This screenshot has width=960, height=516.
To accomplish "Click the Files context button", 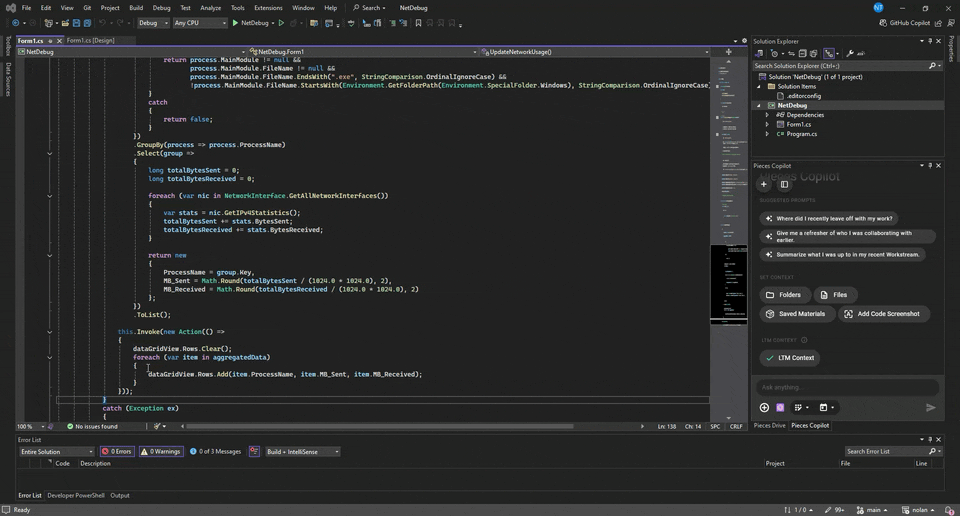I will 835,295.
